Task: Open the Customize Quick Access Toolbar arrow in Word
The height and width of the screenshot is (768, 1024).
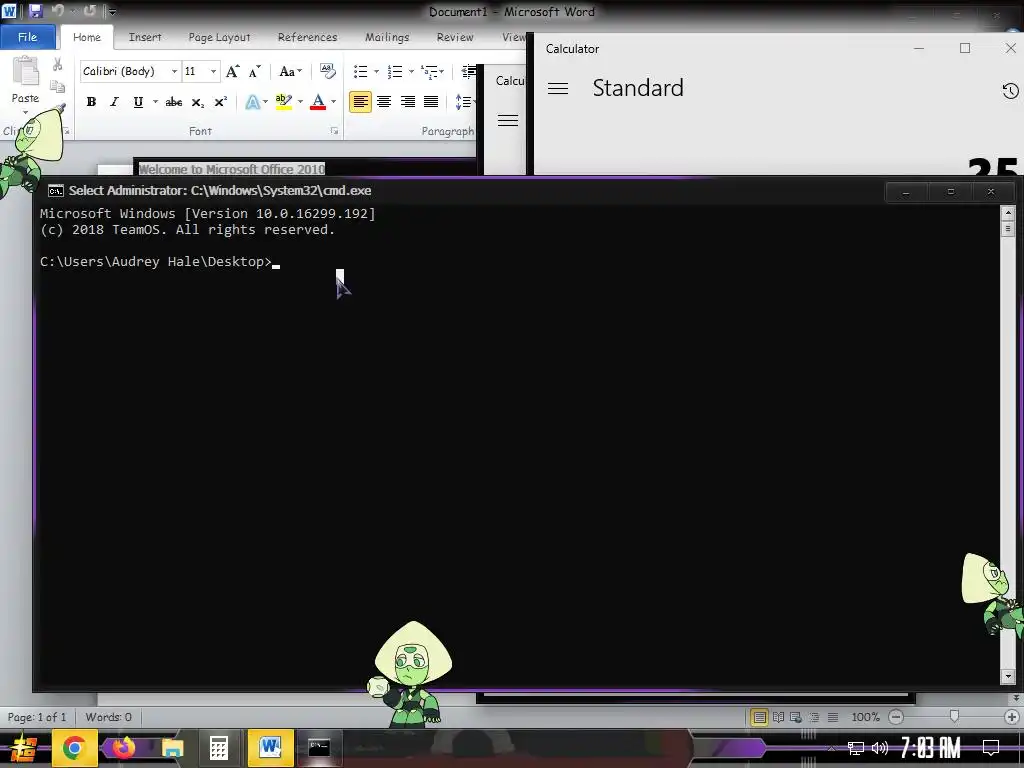Action: pos(112,12)
